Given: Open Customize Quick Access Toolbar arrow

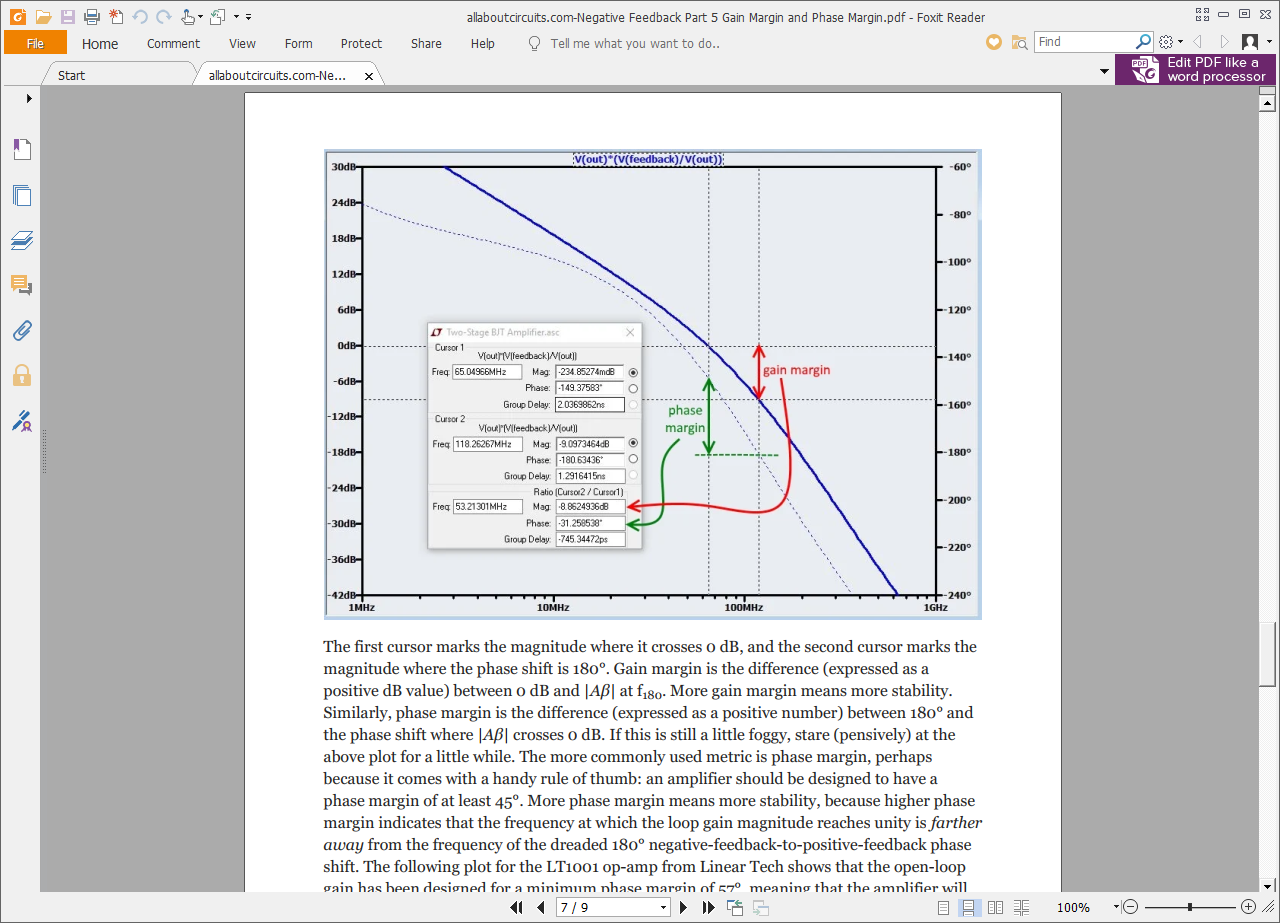Looking at the screenshot, I should (248, 17).
